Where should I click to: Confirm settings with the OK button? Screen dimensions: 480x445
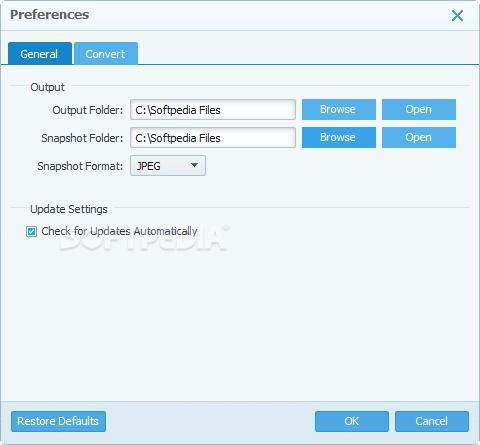pyautogui.click(x=352, y=421)
